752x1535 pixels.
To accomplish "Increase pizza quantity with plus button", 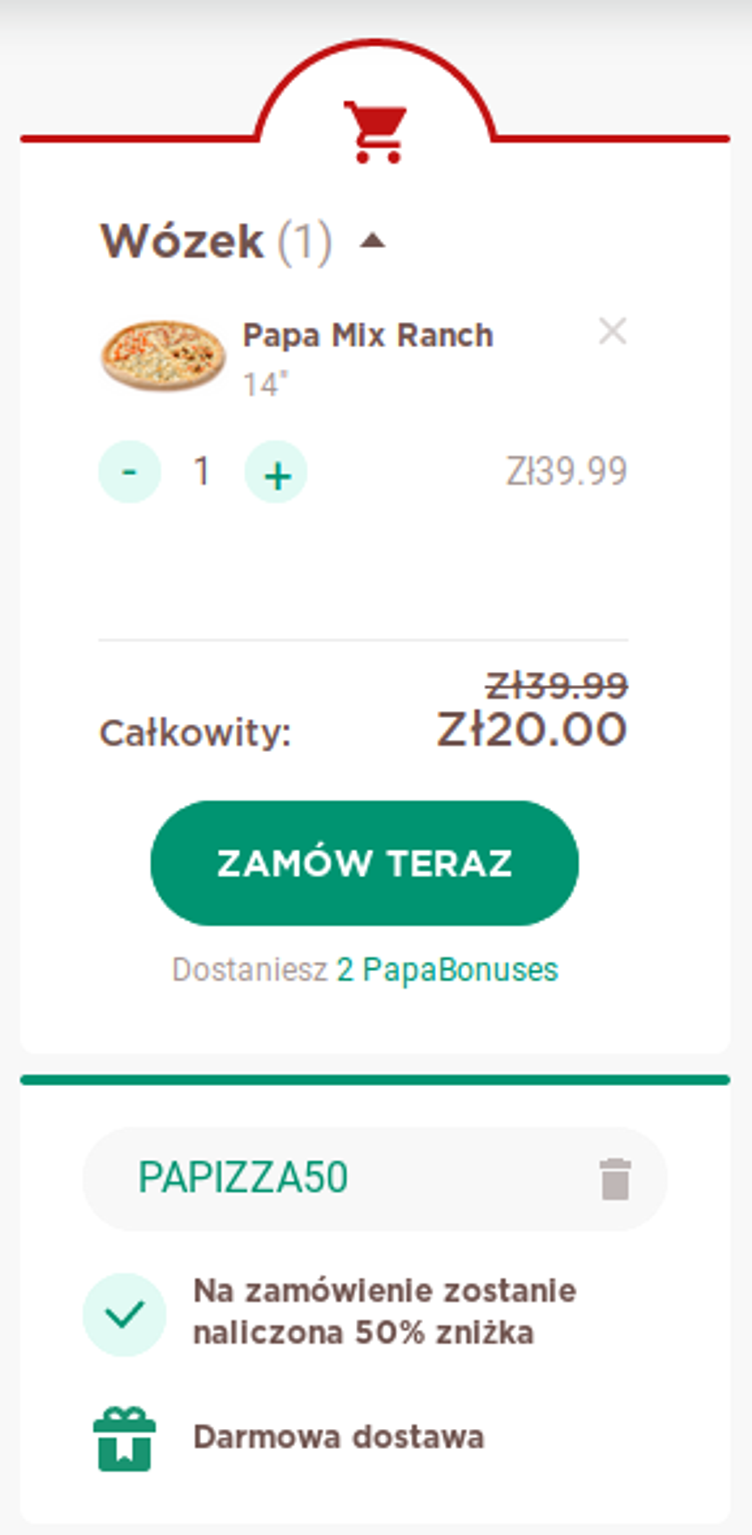I will click(x=276, y=472).
